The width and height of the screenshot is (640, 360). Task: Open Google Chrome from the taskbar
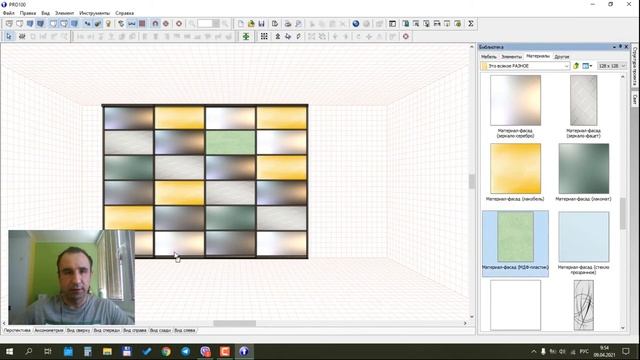tap(166, 351)
